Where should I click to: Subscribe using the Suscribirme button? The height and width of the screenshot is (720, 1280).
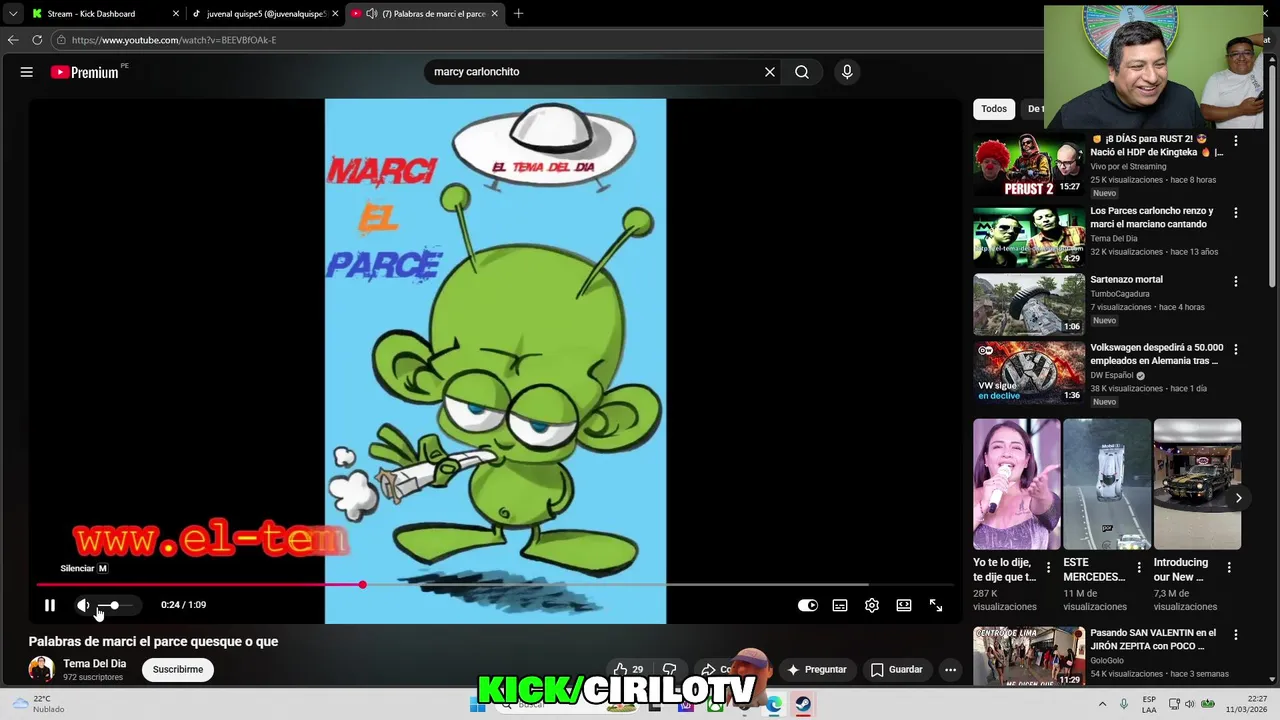point(178,670)
